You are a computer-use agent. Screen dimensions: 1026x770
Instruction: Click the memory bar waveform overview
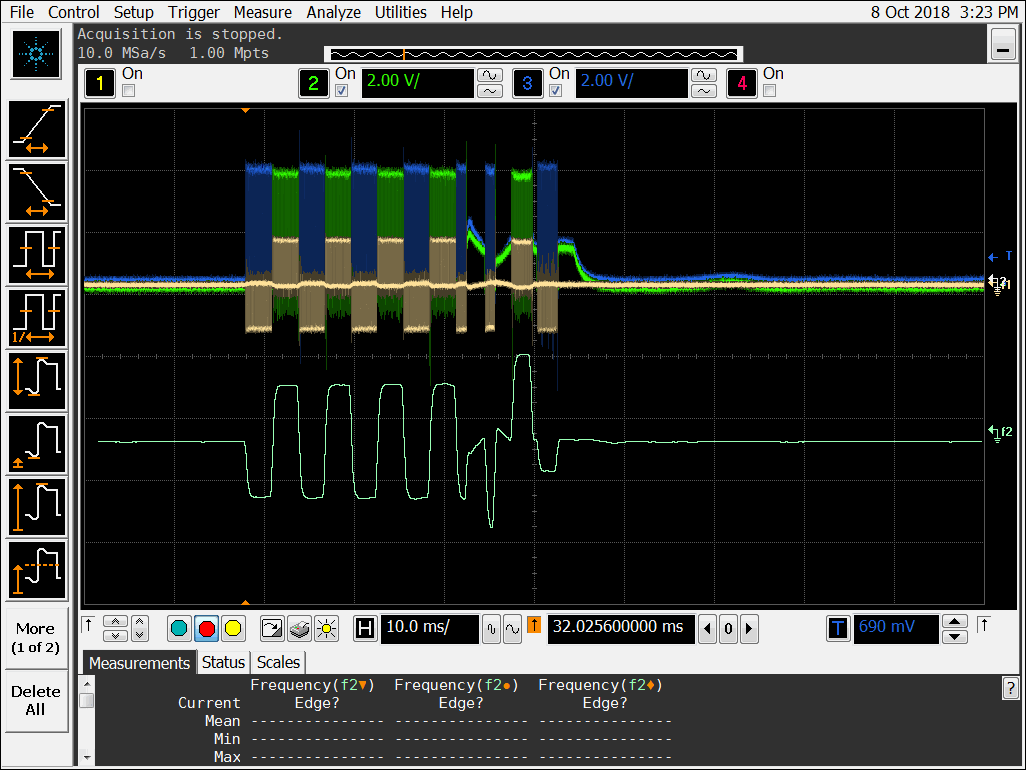pyautogui.click(x=534, y=54)
